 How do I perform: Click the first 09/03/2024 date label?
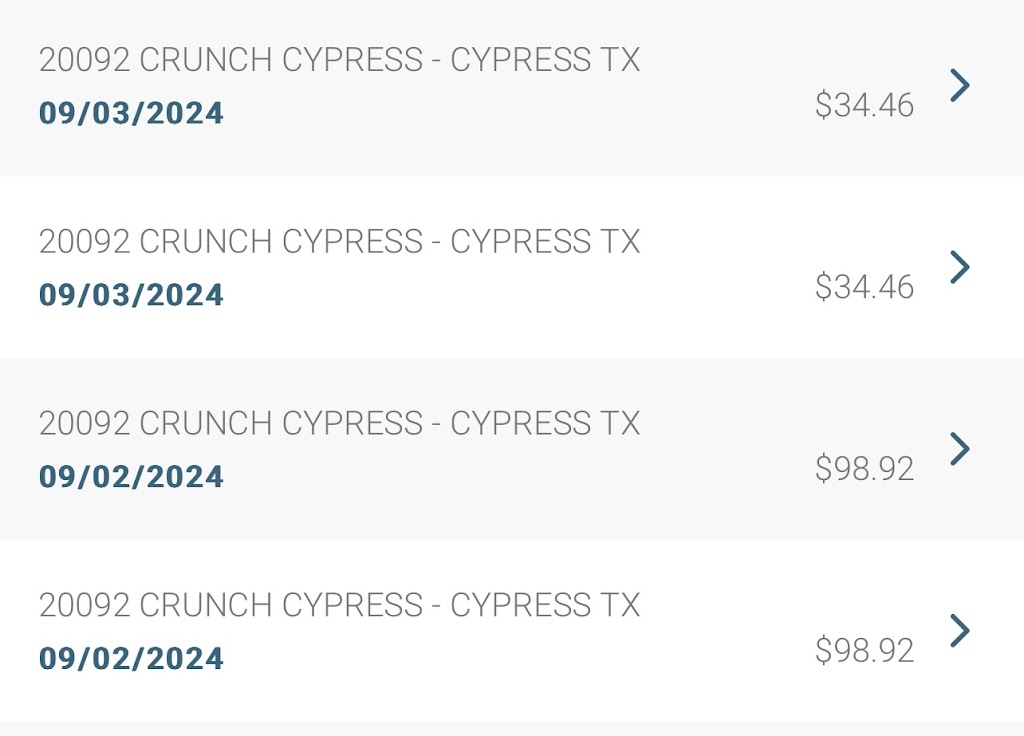point(131,113)
